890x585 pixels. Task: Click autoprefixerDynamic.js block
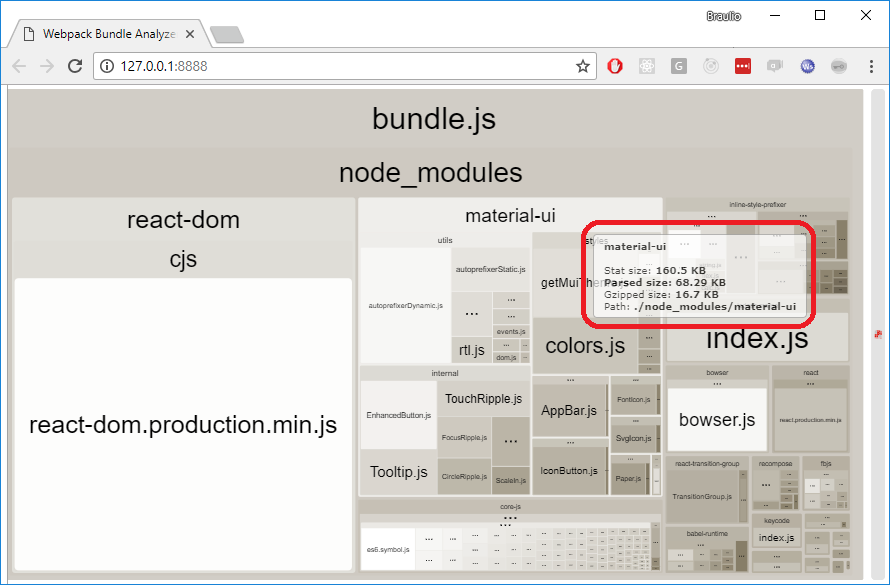(x=406, y=305)
